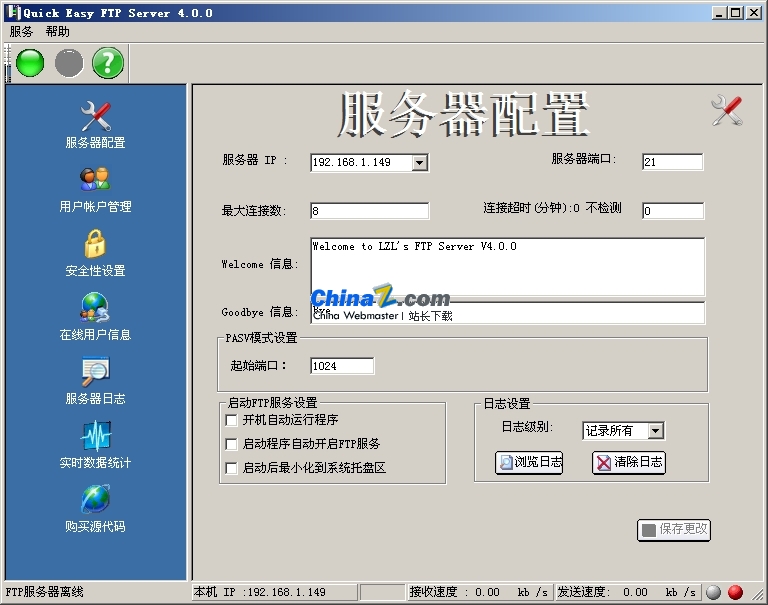The width and height of the screenshot is (768, 605).
Task: Open 购买源代码 globe icon
Action: tap(96, 499)
